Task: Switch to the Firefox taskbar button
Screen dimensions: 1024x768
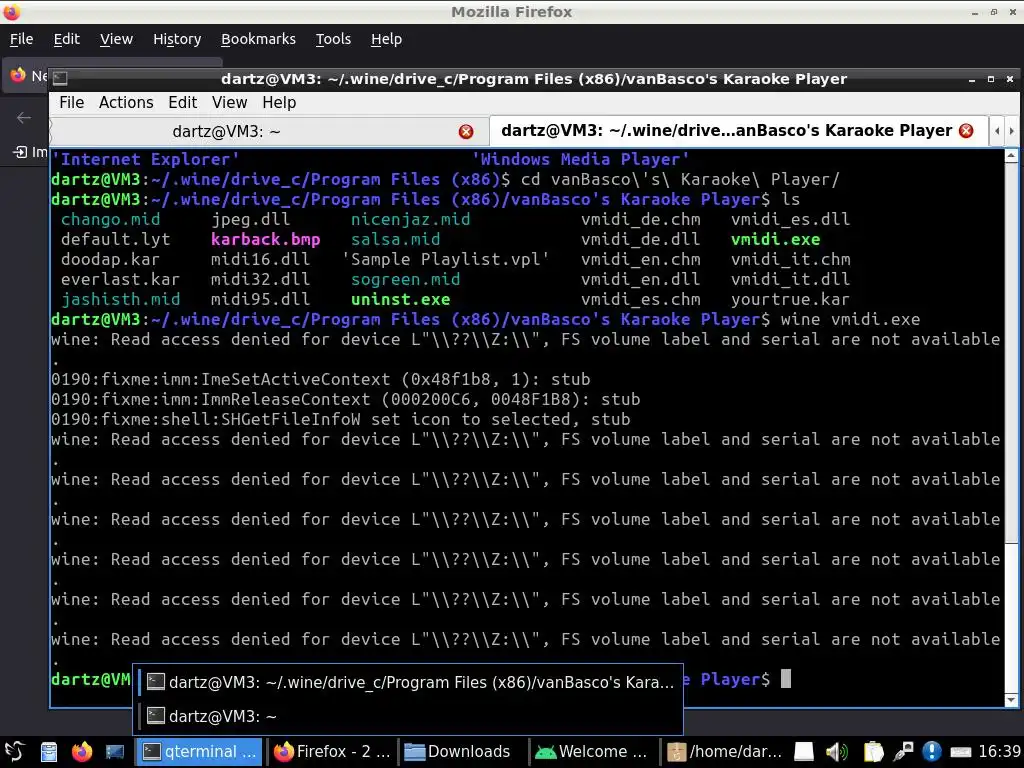Action: click(x=332, y=752)
